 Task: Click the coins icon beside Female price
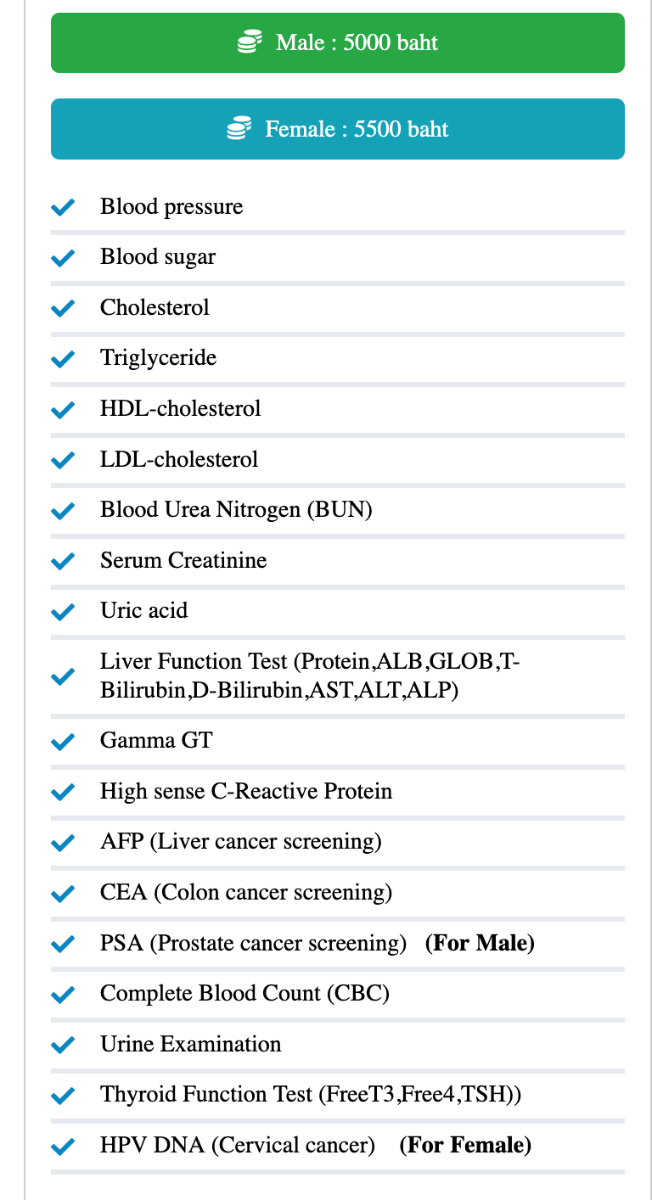click(238, 129)
